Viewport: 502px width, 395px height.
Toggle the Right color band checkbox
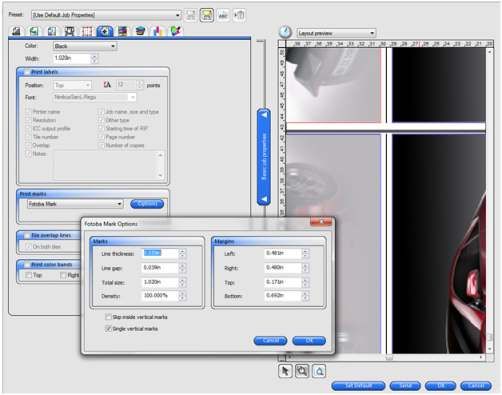pos(63,275)
